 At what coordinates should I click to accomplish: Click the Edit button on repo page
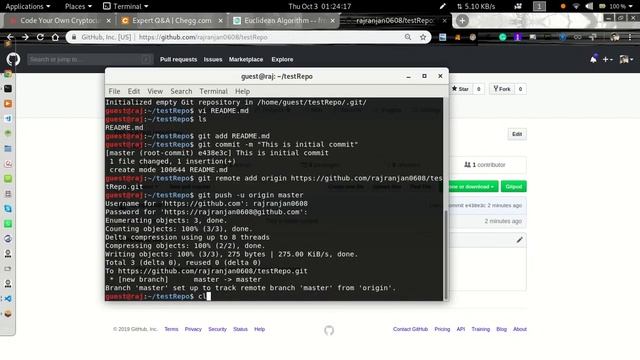(517, 134)
